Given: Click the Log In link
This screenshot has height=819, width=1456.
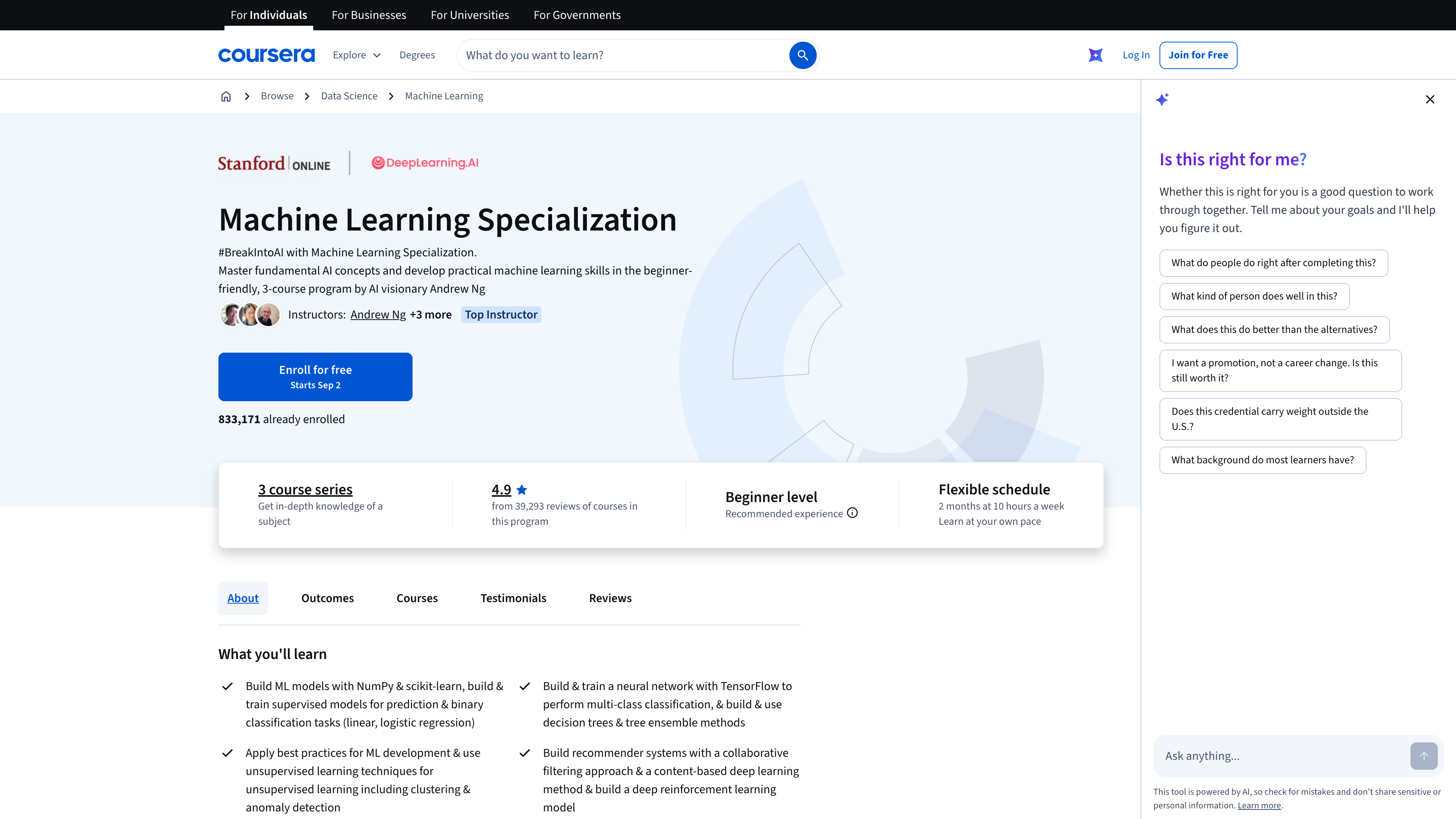Looking at the screenshot, I should pos(1136,55).
